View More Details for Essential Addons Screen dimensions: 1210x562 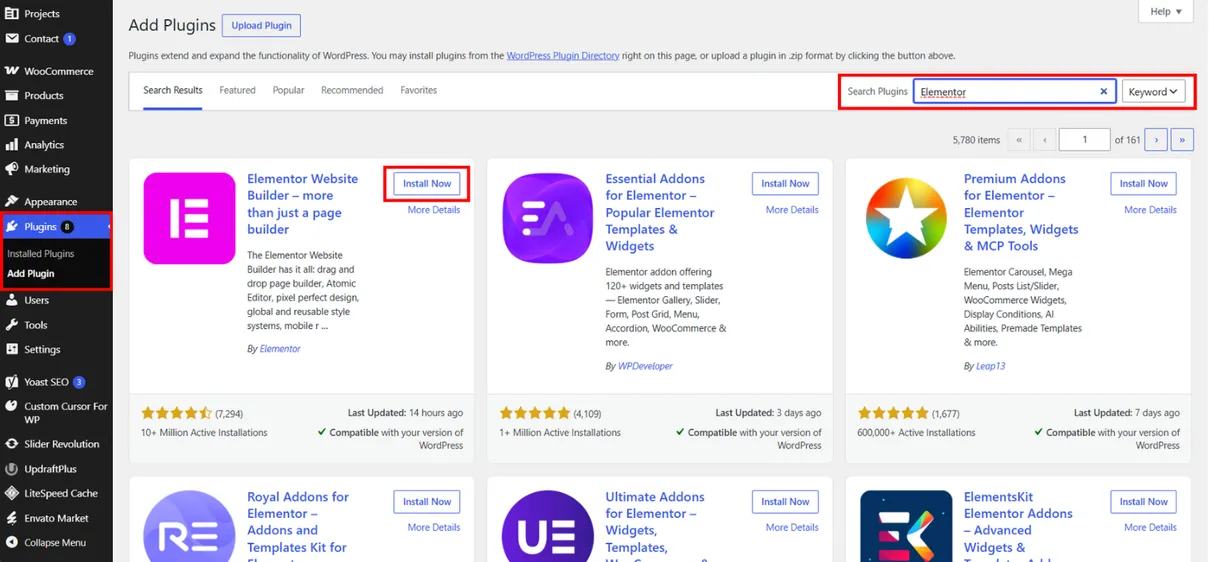792,210
